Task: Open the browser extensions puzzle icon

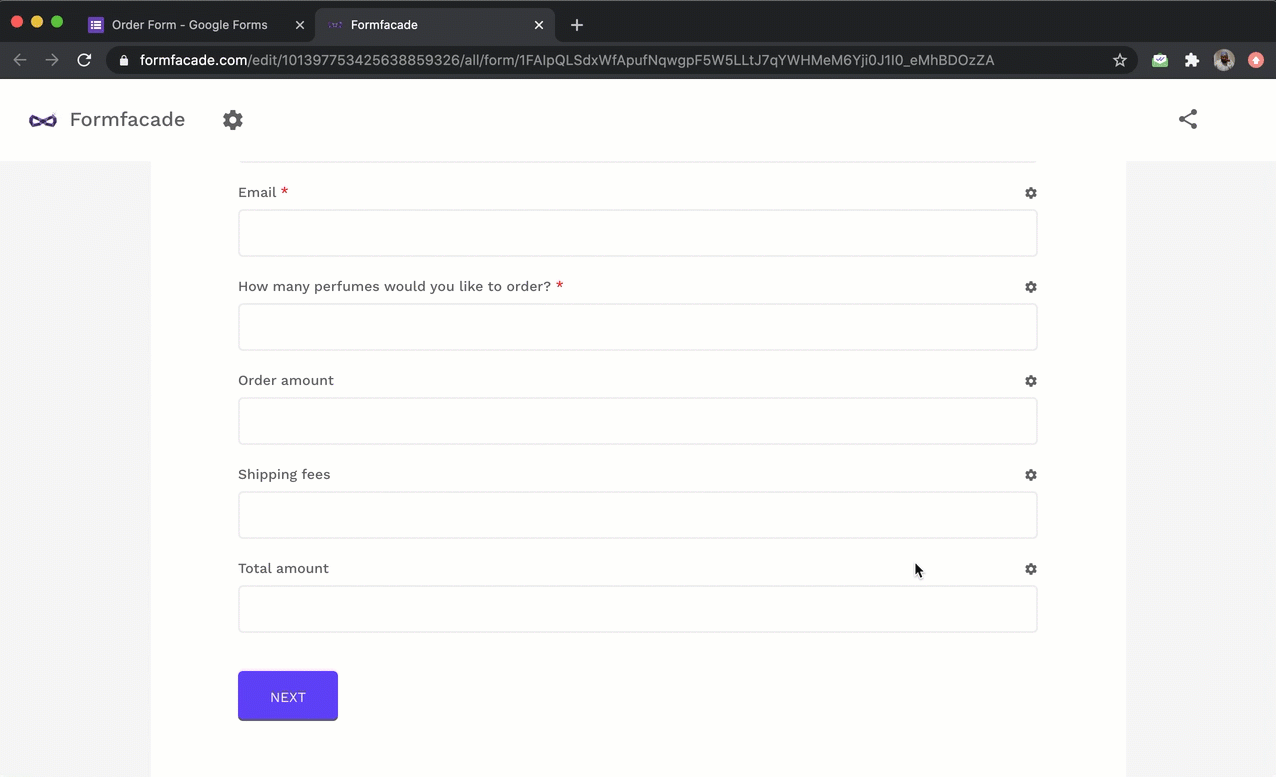Action: point(1191,60)
